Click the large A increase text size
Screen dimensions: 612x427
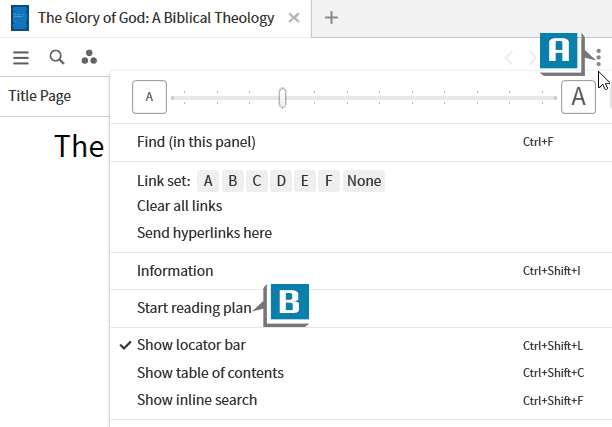(x=578, y=97)
